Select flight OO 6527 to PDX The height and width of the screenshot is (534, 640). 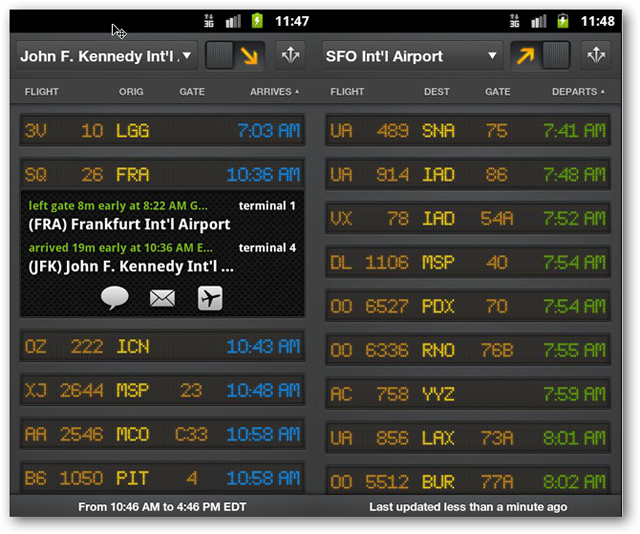coord(468,306)
